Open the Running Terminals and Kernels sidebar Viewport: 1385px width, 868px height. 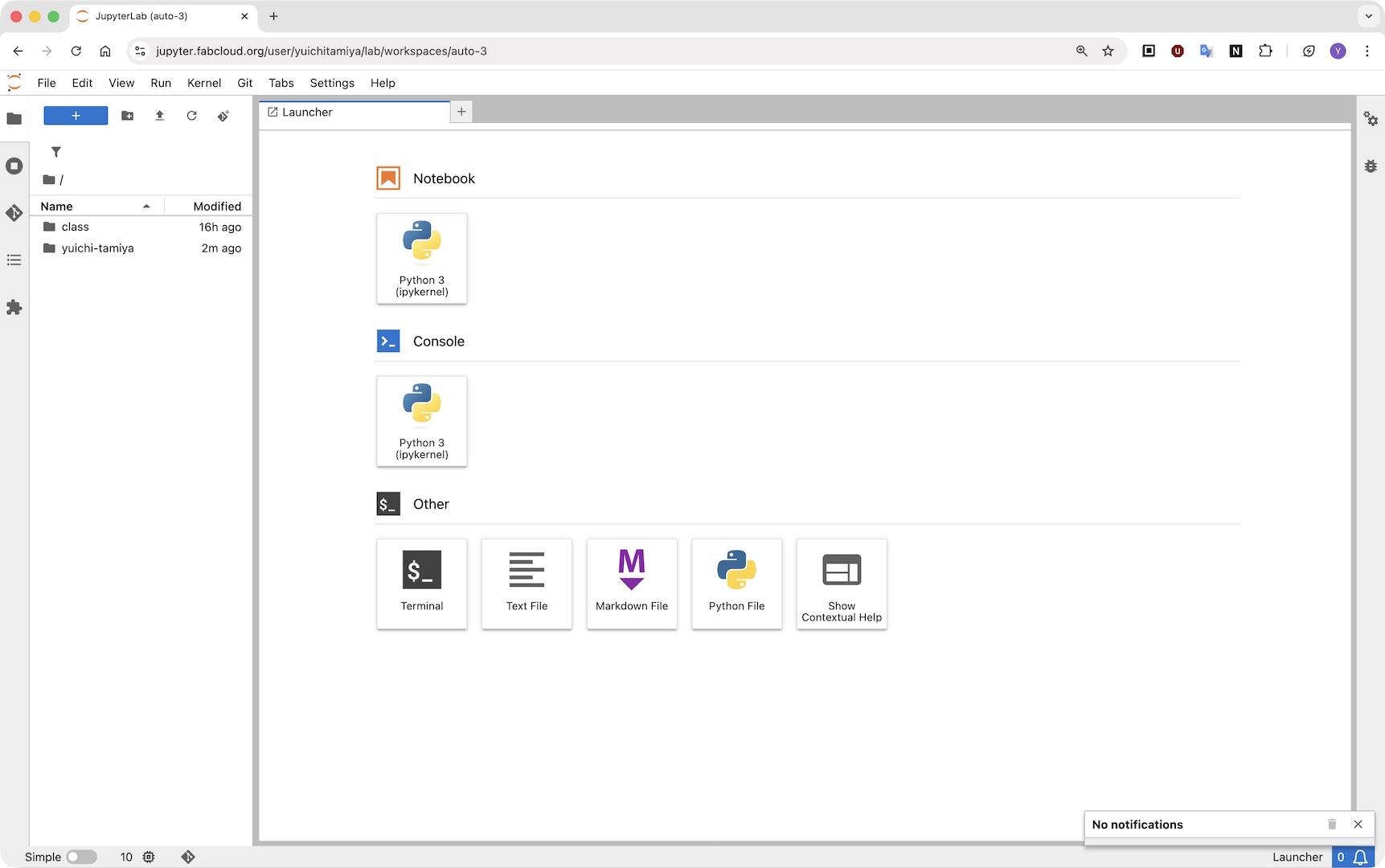point(14,166)
